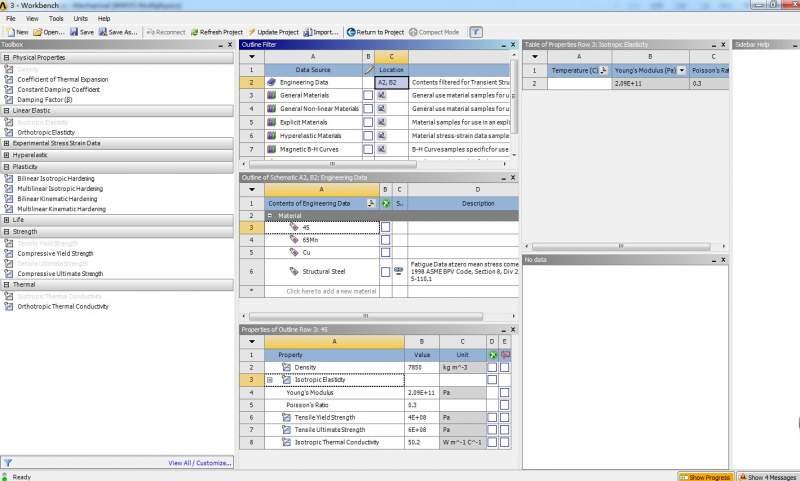Select Coefficient of Thermal Expansion in toolbox
This screenshot has height=481, width=800.
coord(63,80)
